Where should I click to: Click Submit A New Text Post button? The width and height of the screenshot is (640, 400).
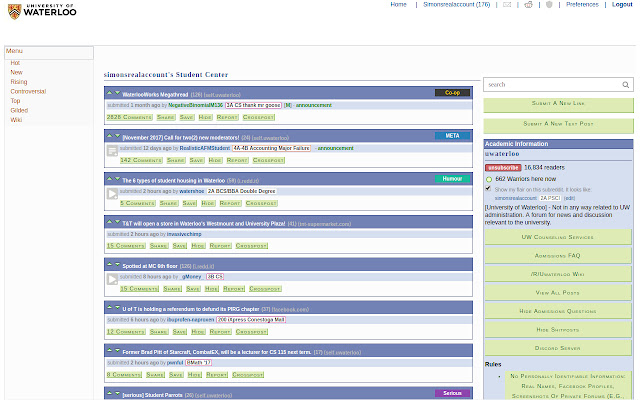tap(558, 125)
